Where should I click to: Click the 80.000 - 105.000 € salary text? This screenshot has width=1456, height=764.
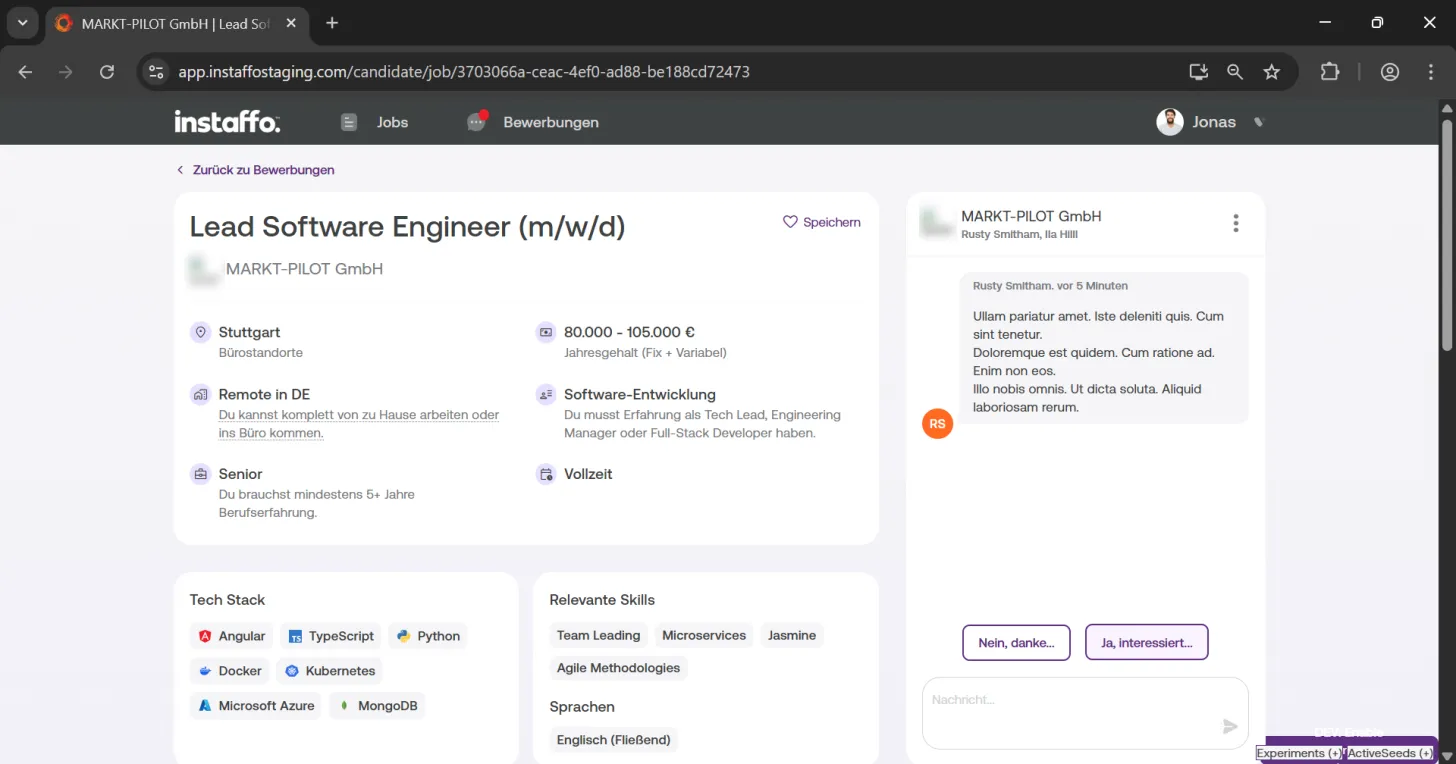point(630,332)
